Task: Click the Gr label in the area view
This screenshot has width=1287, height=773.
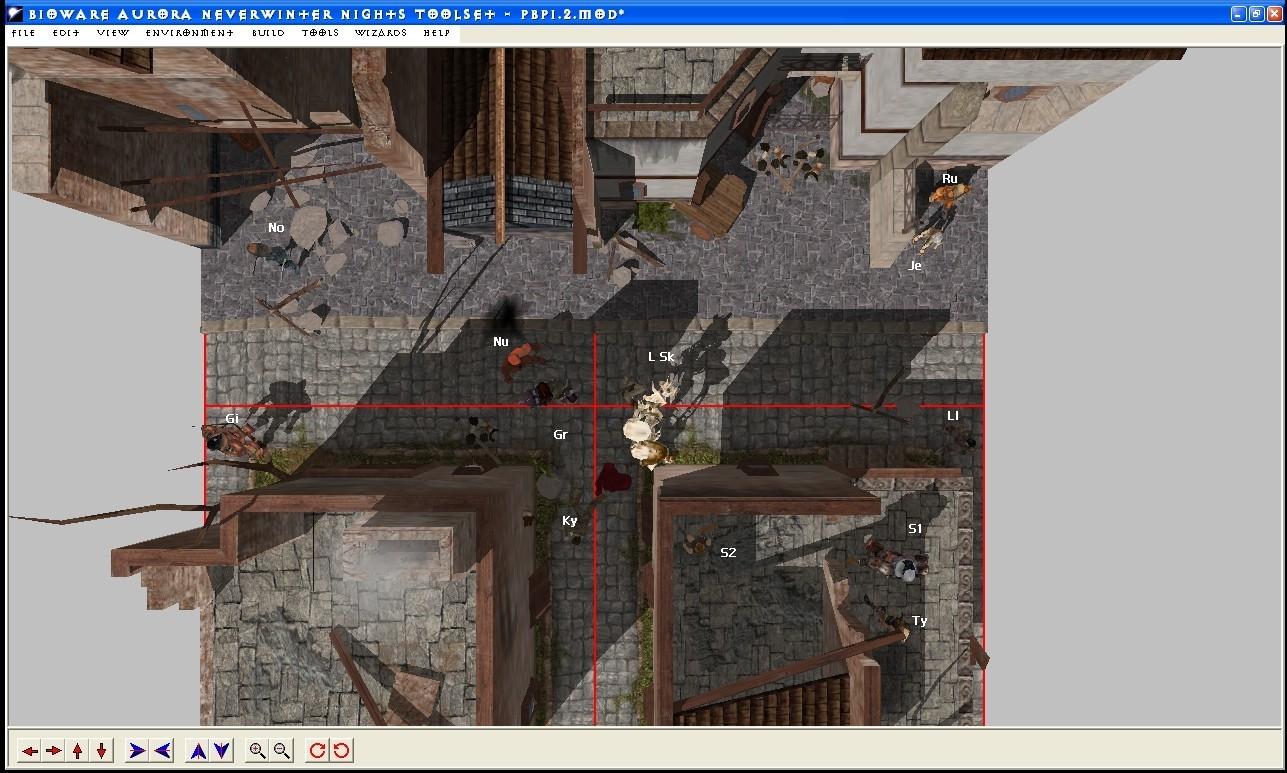Action: pyautogui.click(x=560, y=435)
